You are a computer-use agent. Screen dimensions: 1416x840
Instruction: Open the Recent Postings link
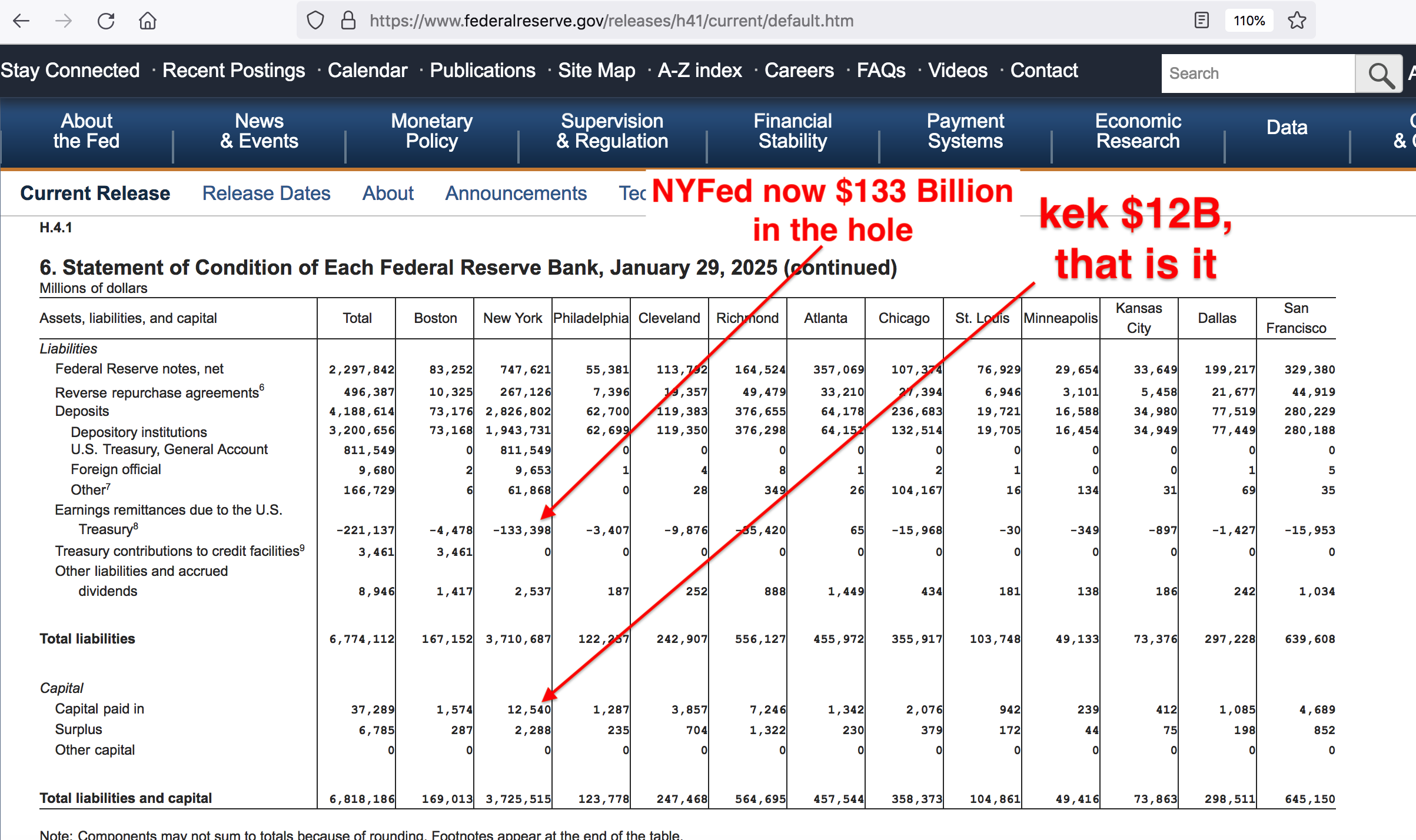[234, 71]
